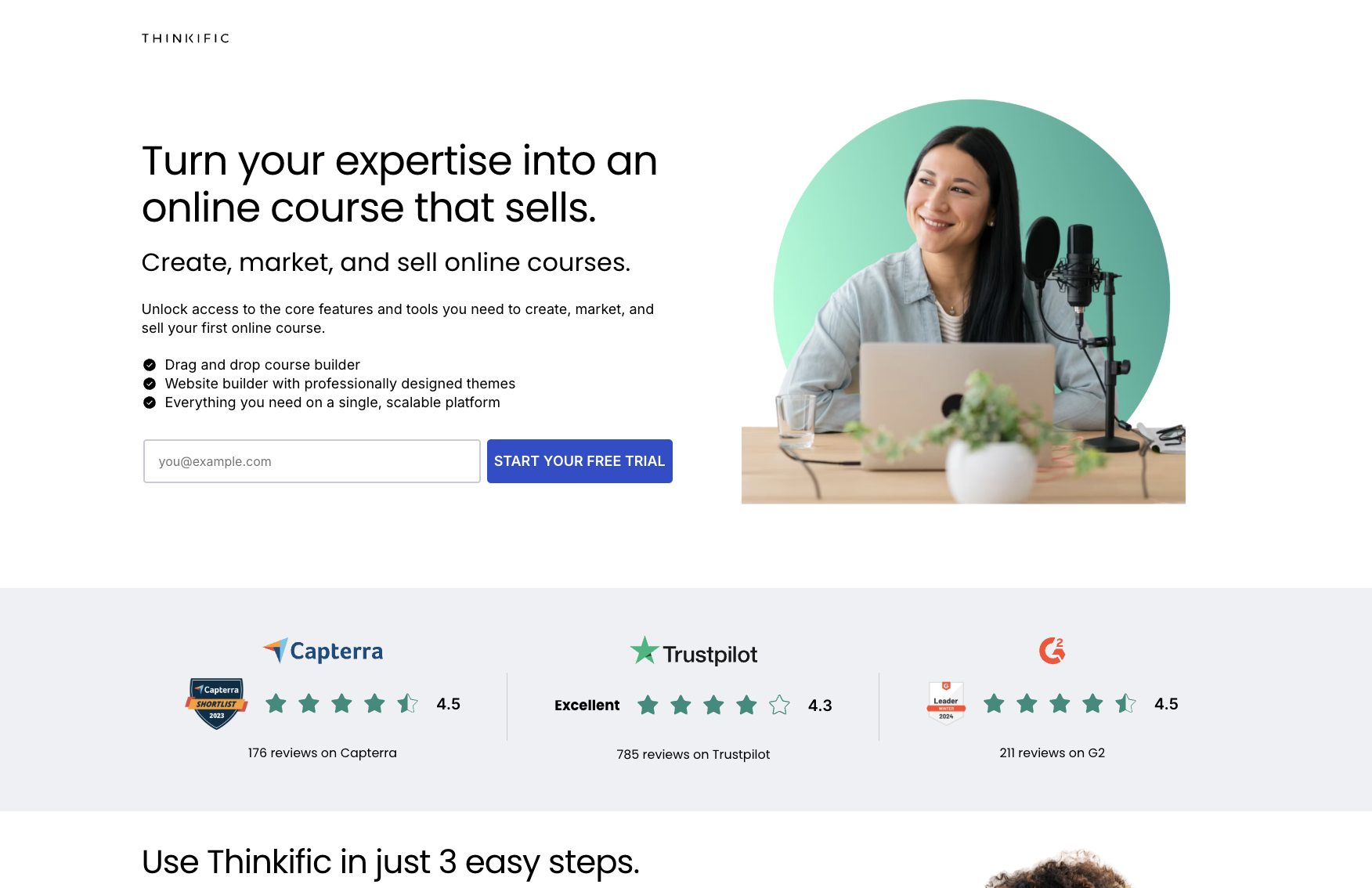1372x888 pixels.
Task: Click the first Trustpilot rating star
Action: 648,705
